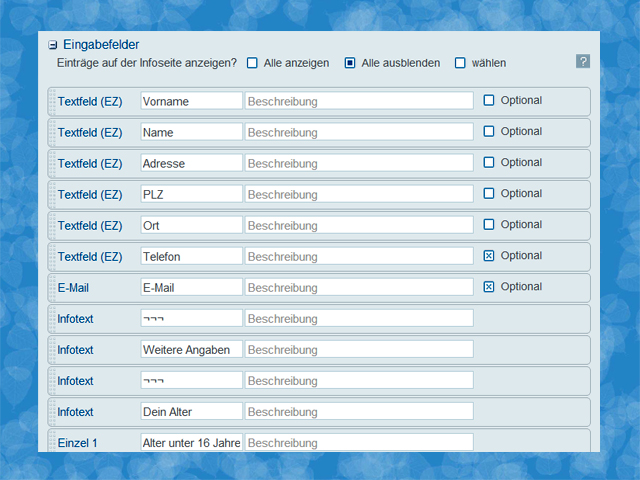The image size is (640, 480).
Task: Enable the wählen checkbox
Action: tap(460, 63)
